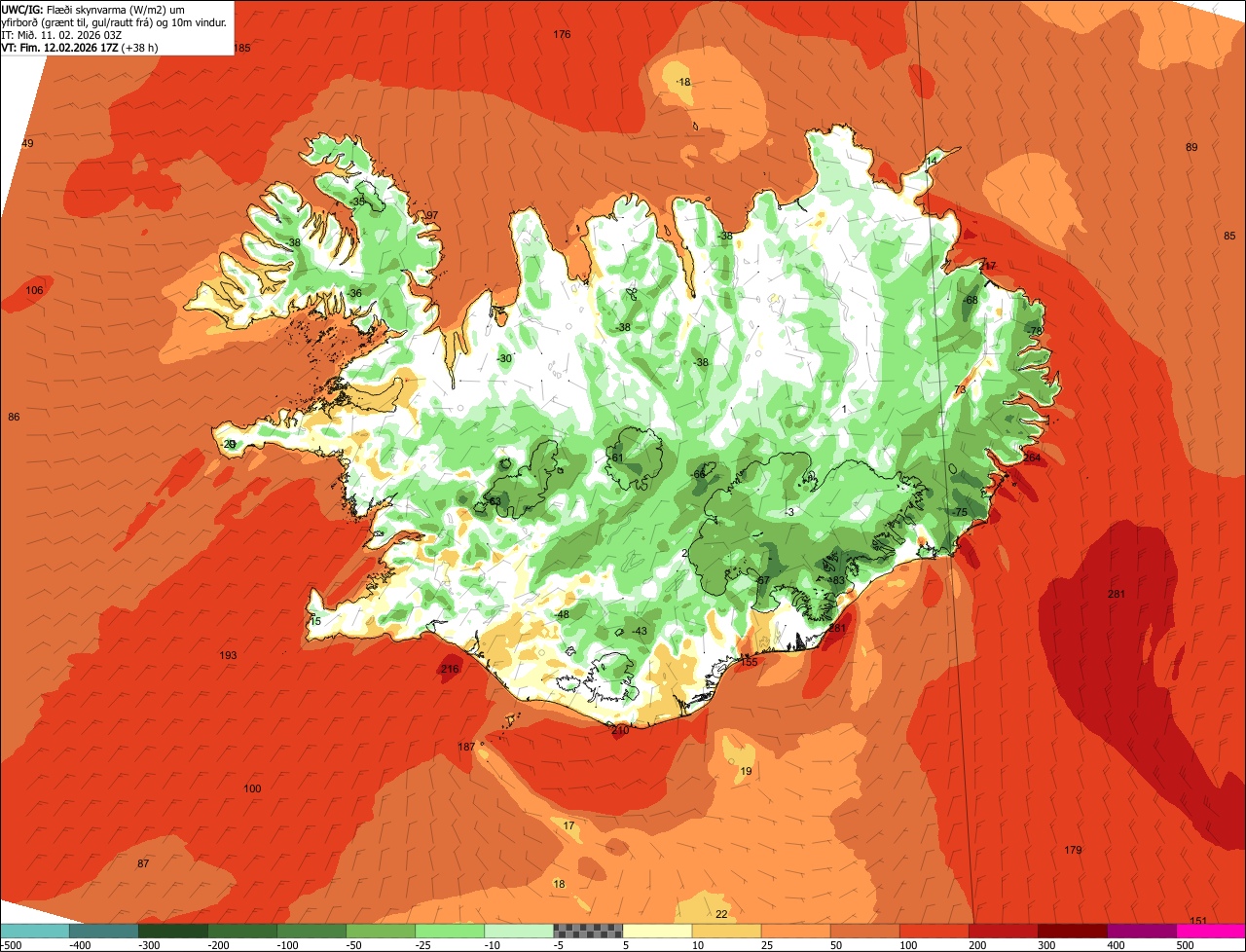This screenshot has width=1246, height=952.
Task: Click the flux value 216 off the southwest coast
Action: (x=450, y=669)
